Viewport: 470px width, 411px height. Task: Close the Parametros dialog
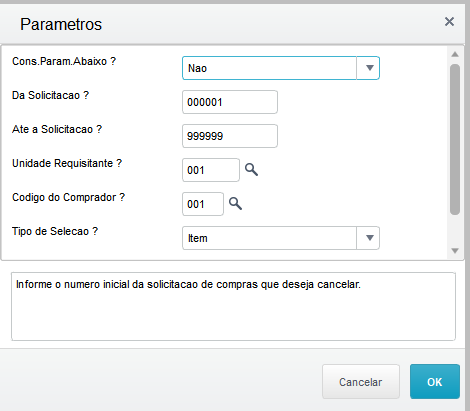(449, 22)
